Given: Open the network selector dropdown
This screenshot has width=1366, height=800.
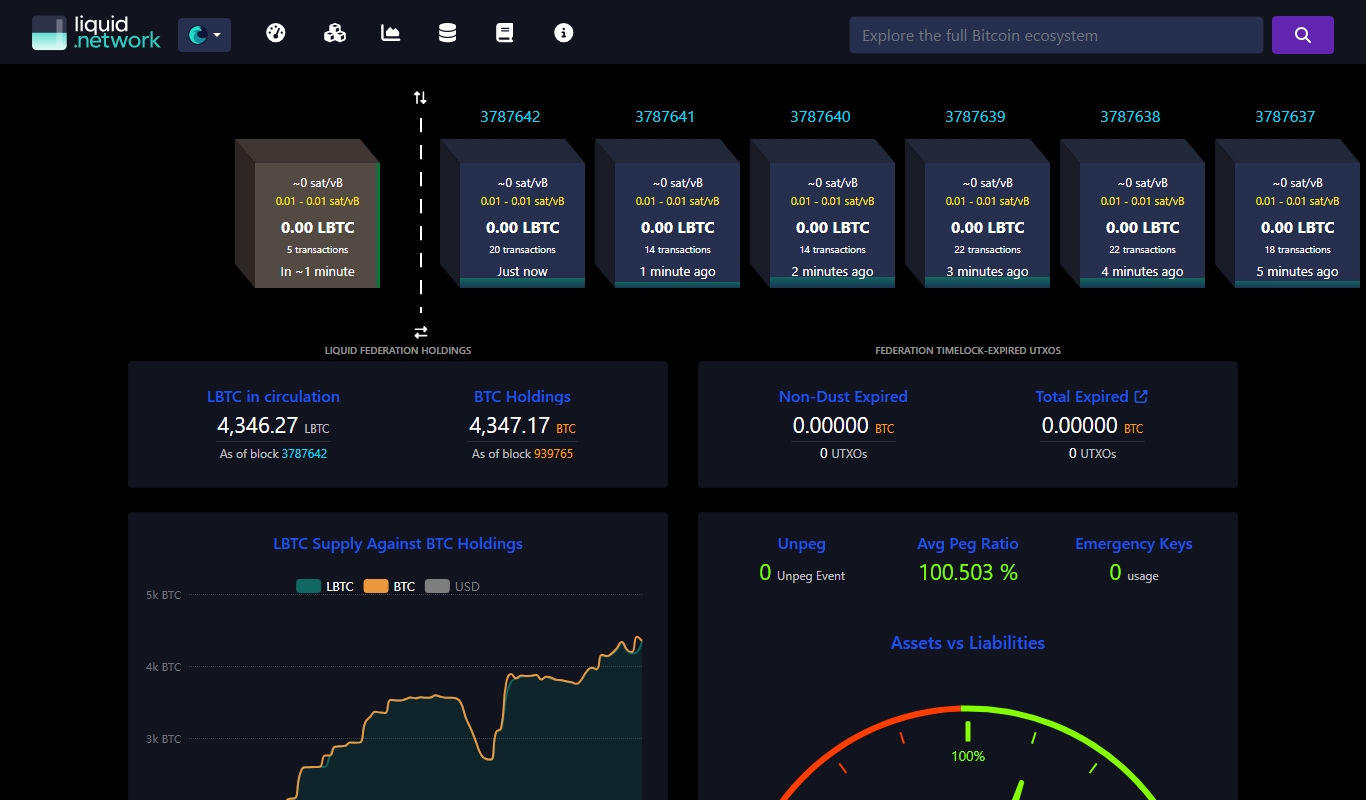Looking at the screenshot, I should [204, 35].
